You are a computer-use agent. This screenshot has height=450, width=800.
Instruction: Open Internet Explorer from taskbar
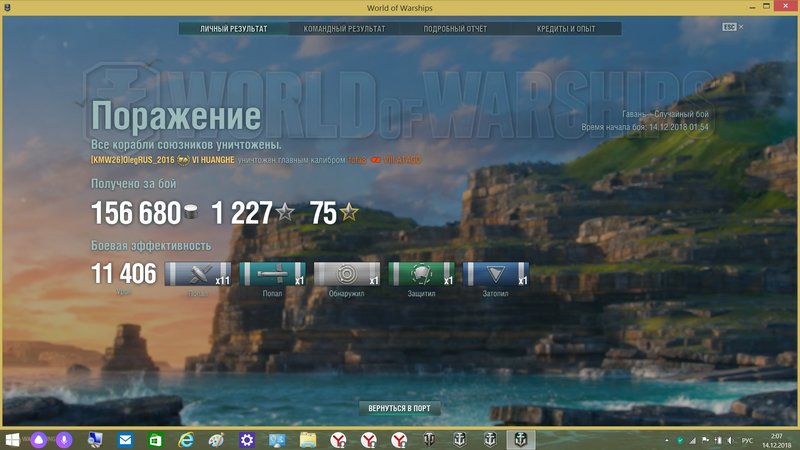(x=186, y=440)
